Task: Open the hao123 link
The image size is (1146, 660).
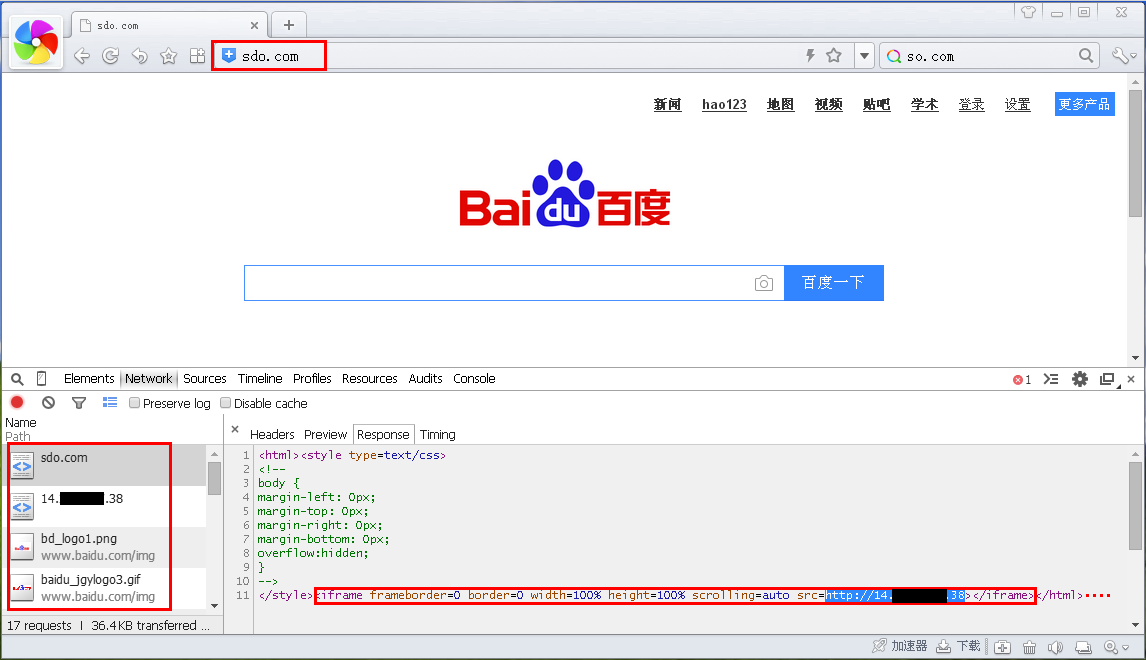Action: (x=723, y=104)
